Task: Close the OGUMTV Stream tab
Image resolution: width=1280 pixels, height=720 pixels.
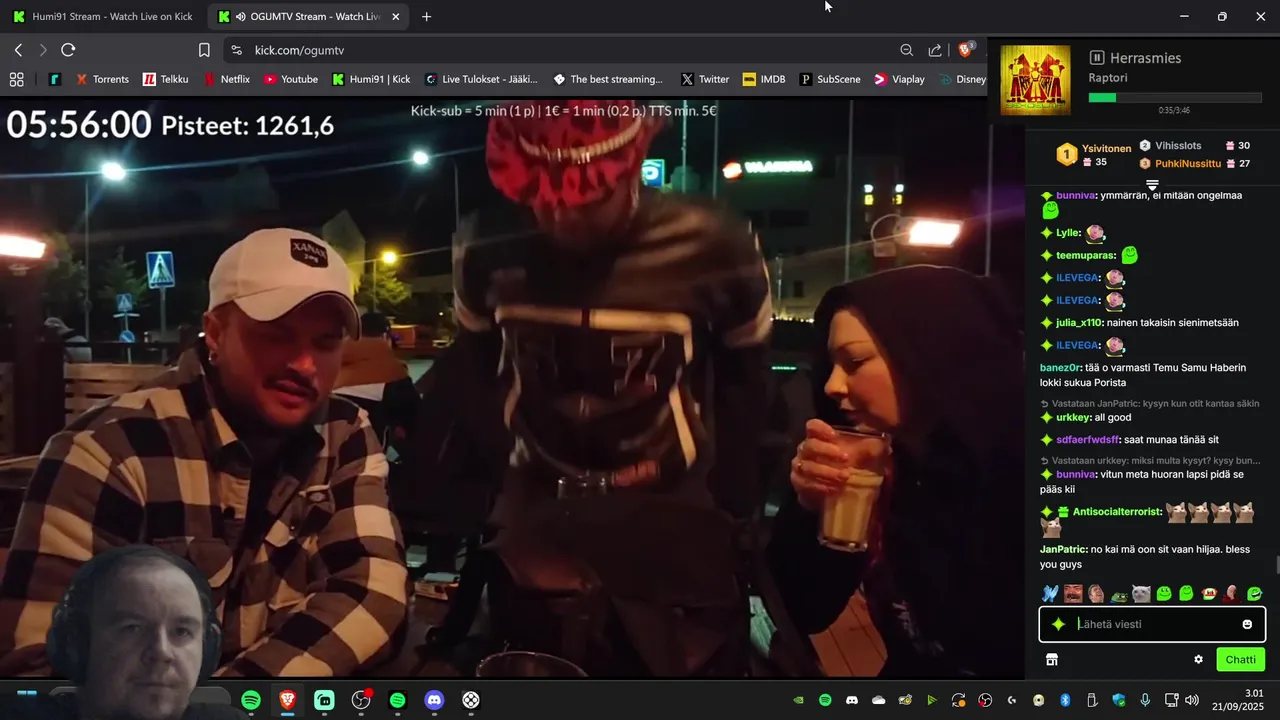Action: 396,16
